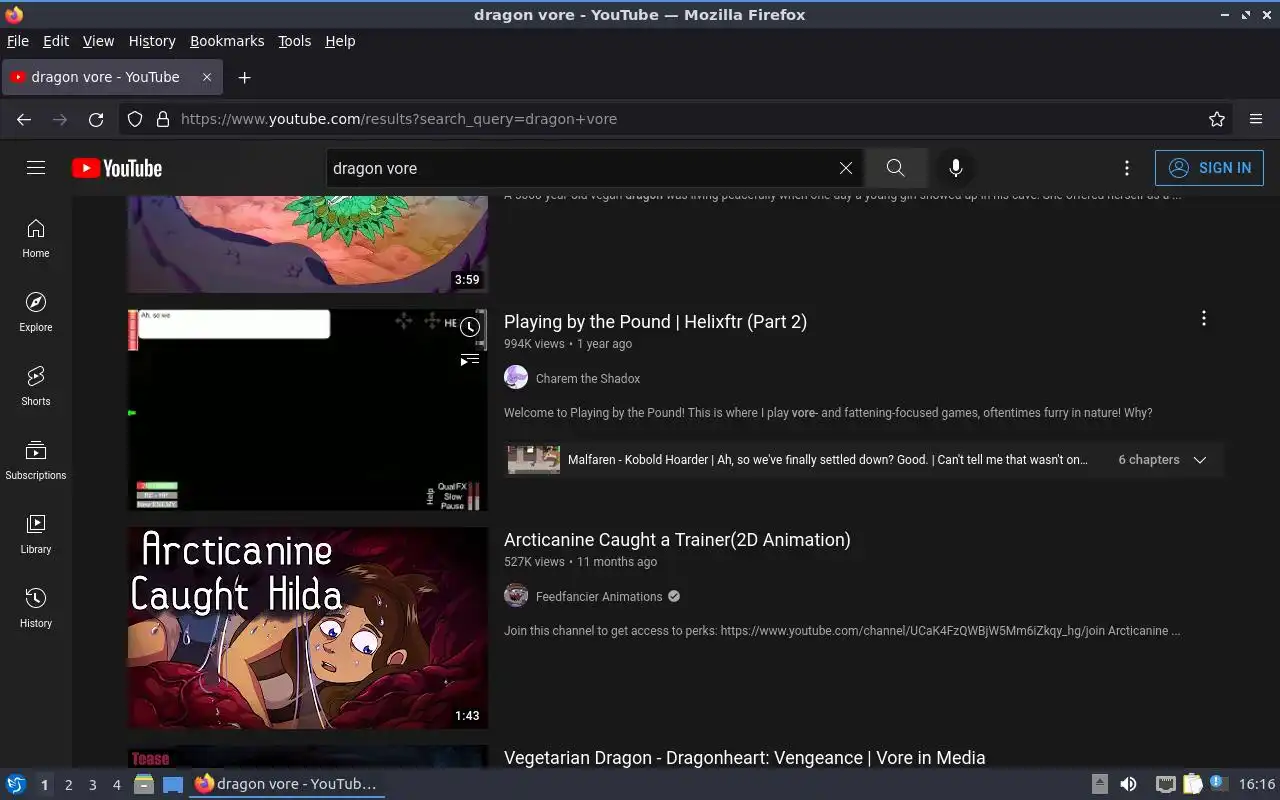Open the Tools menu
Screen dimensions: 1280x800
(x=295, y=41)
